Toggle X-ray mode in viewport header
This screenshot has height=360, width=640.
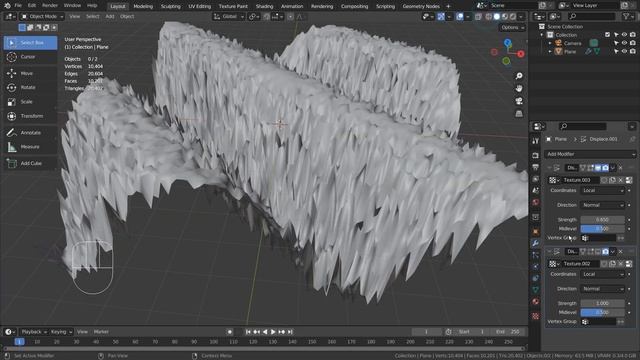pos(478,17)
